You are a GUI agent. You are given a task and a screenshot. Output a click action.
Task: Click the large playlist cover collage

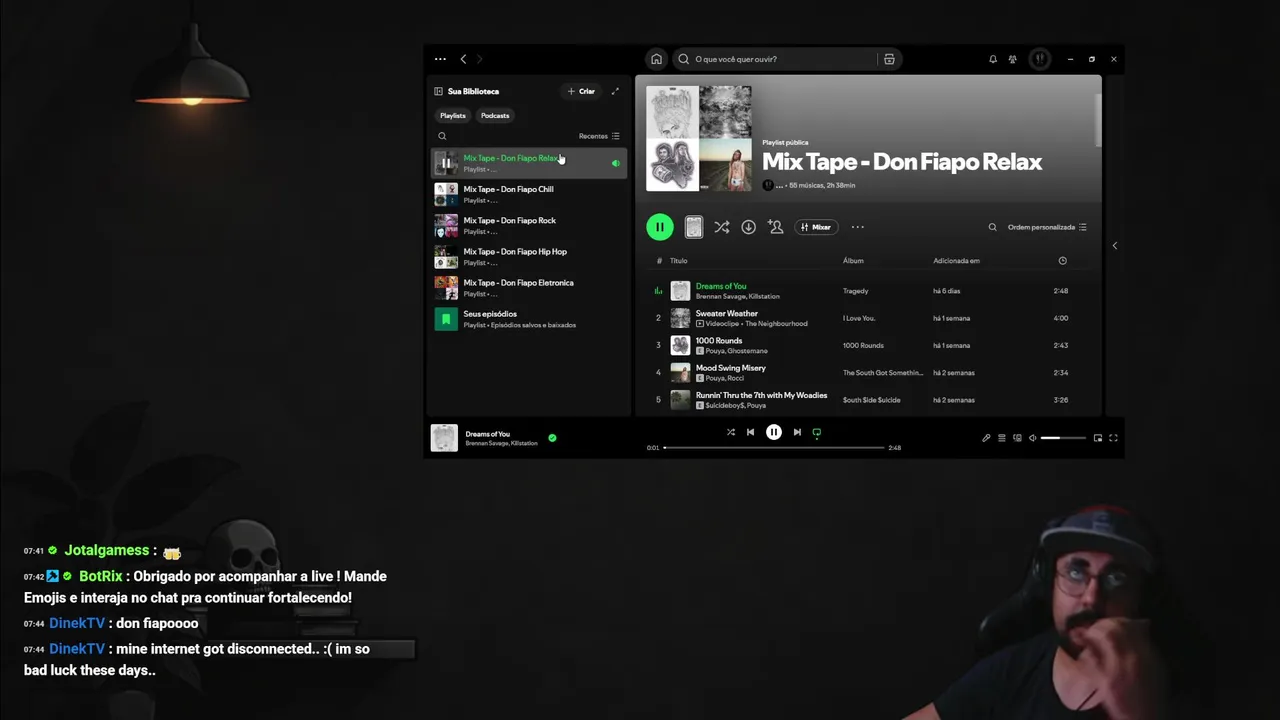pos(699,138)
